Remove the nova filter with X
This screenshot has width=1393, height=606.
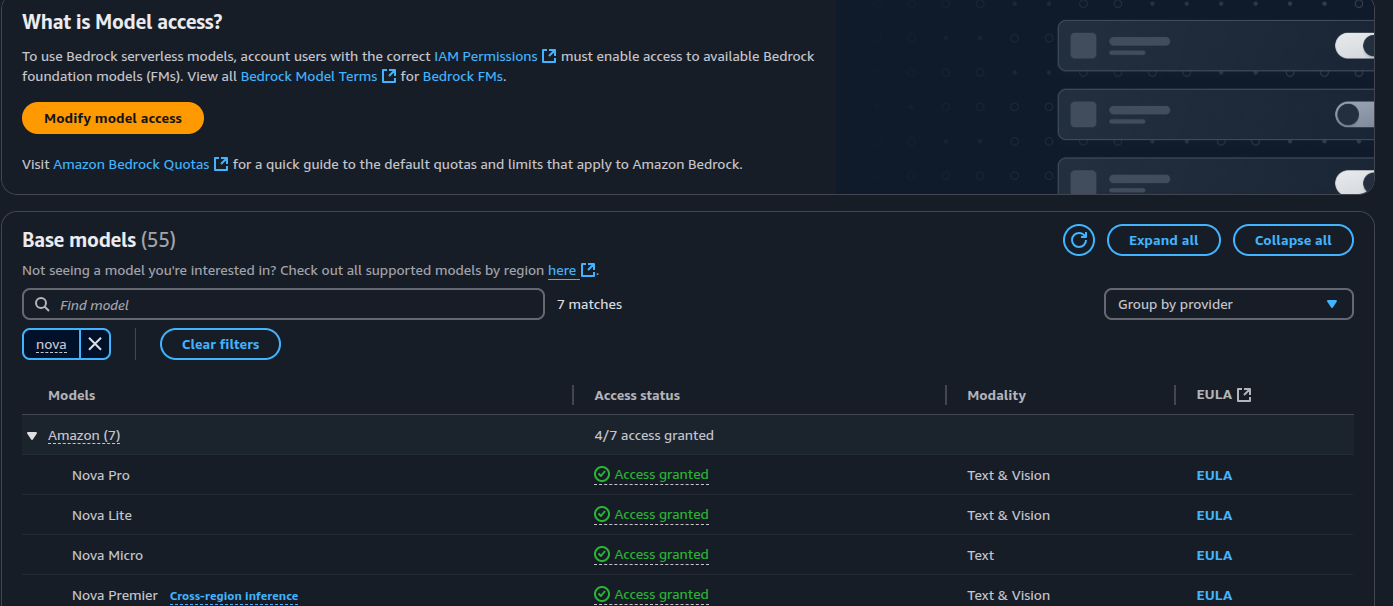(95, 344)
